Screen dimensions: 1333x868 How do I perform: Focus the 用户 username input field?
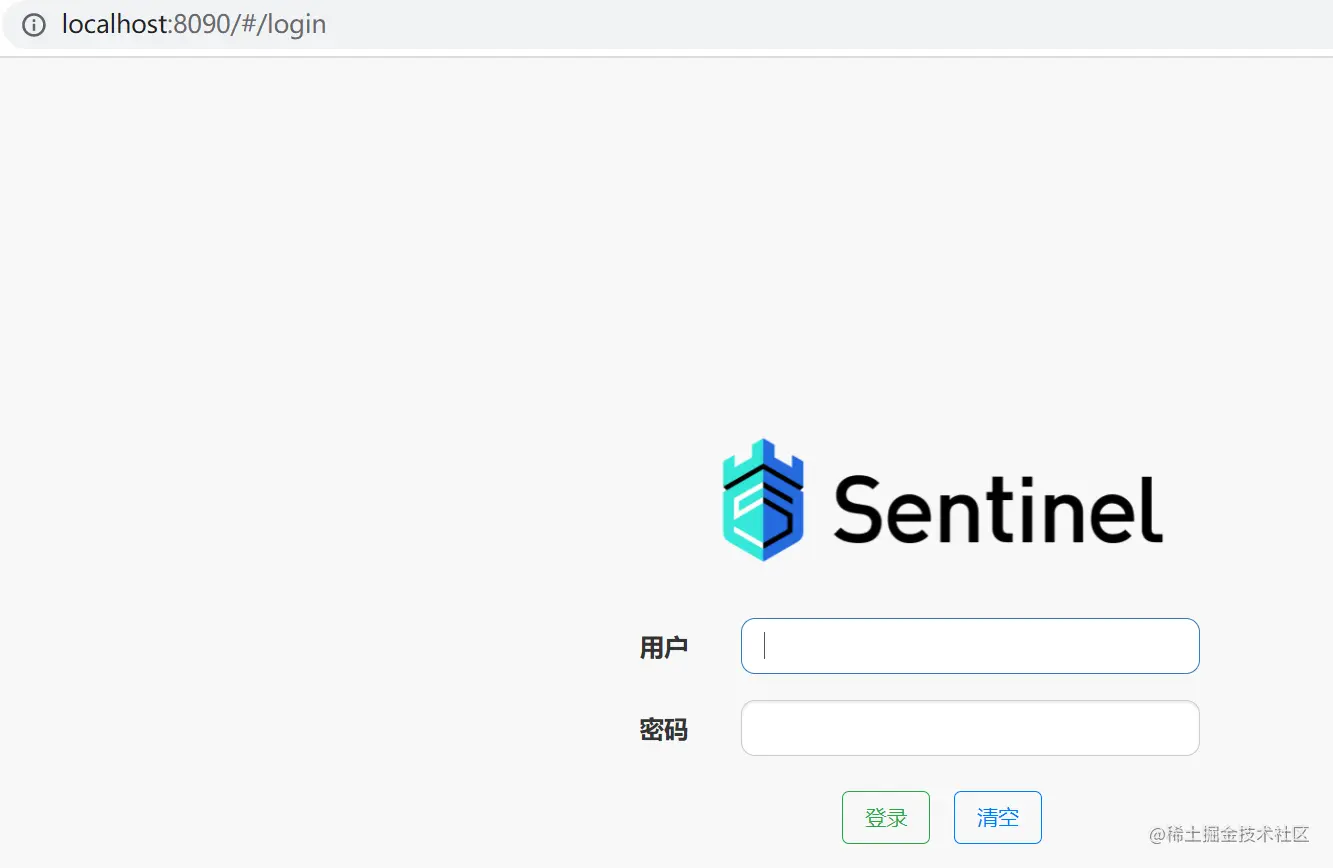tap(970, 646)
